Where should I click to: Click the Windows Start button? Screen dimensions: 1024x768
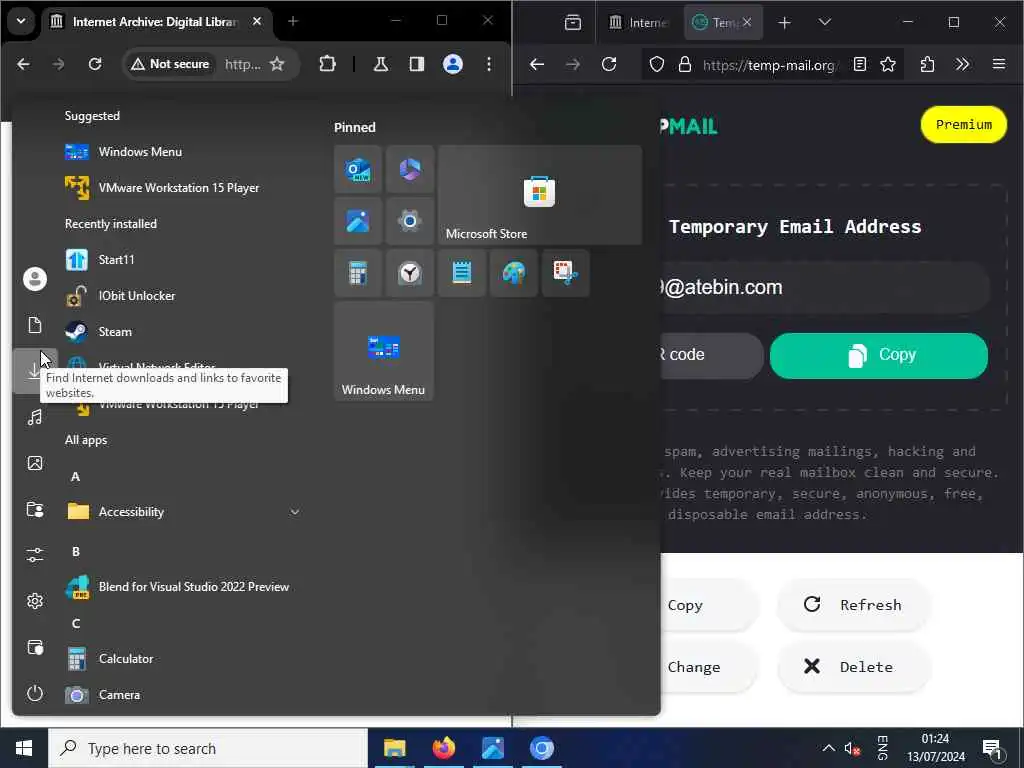click(24, 748)
